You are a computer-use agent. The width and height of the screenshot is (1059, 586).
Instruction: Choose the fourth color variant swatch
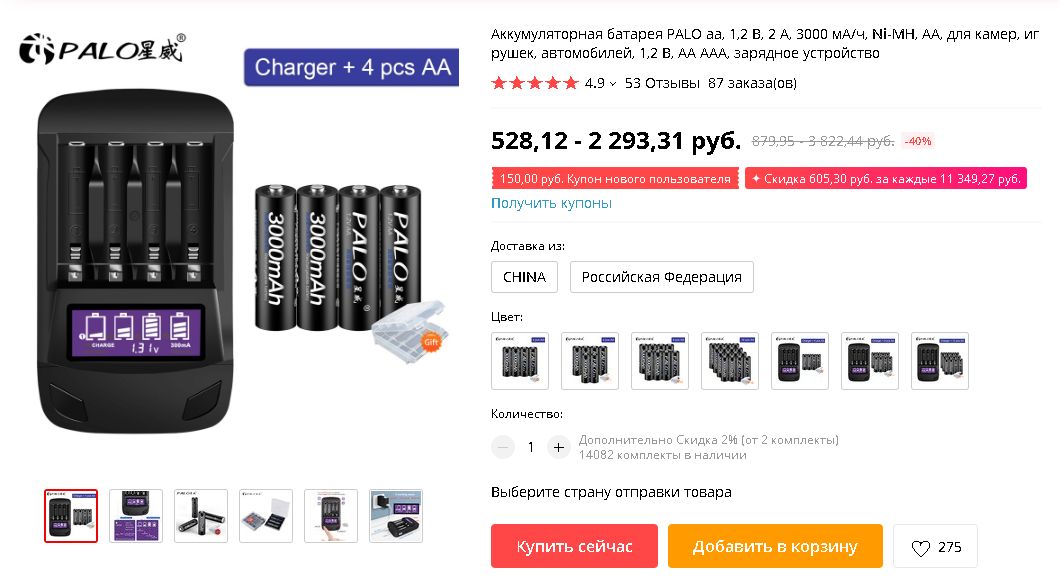tap(730, 361)
